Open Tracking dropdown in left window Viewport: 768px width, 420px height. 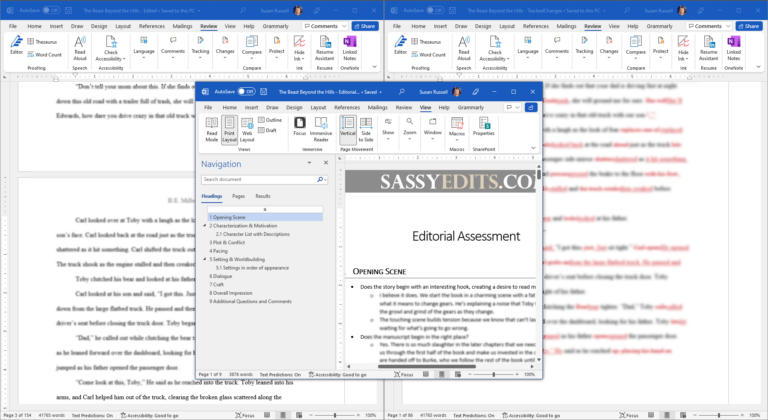200,48
